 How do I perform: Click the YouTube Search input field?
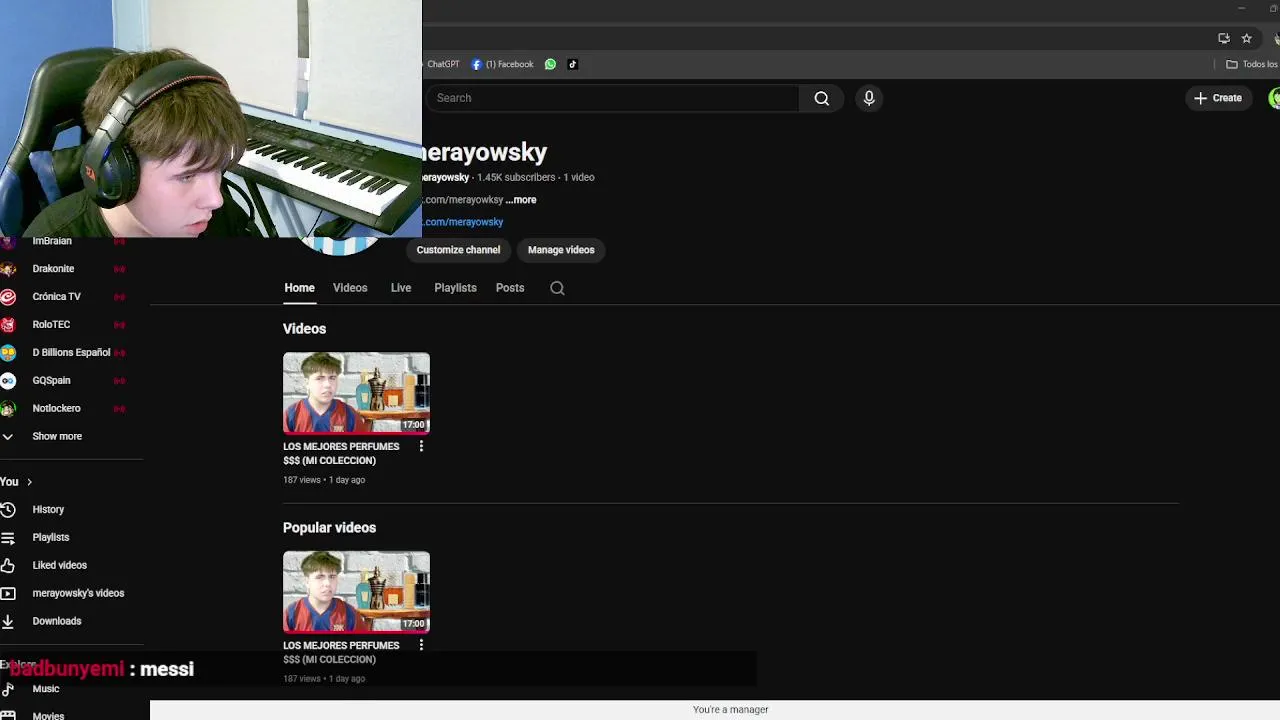[612, 98]
